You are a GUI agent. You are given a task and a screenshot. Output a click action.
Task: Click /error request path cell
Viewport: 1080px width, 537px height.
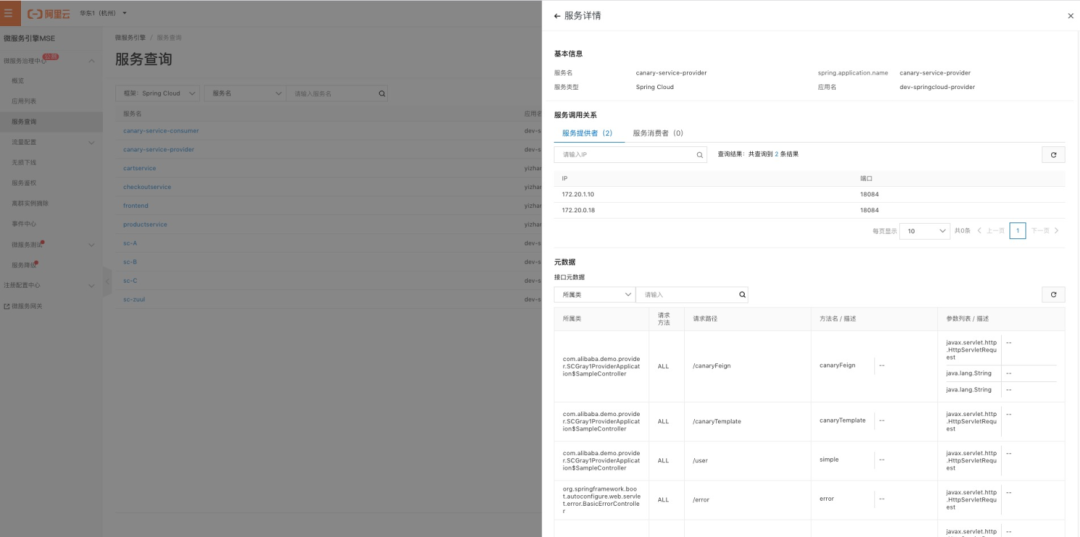click(x=700, y=499)
